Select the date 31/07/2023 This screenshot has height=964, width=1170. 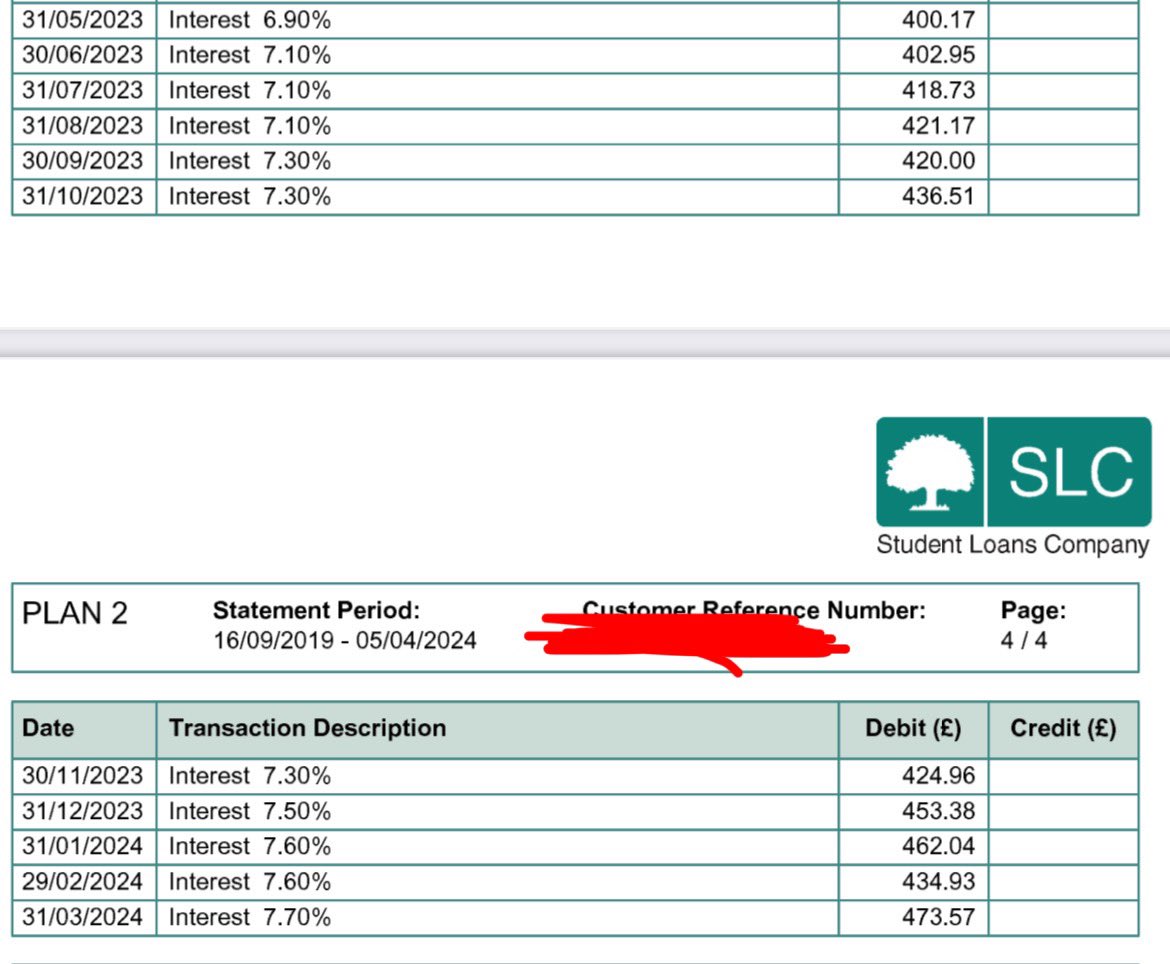(82, 90)
